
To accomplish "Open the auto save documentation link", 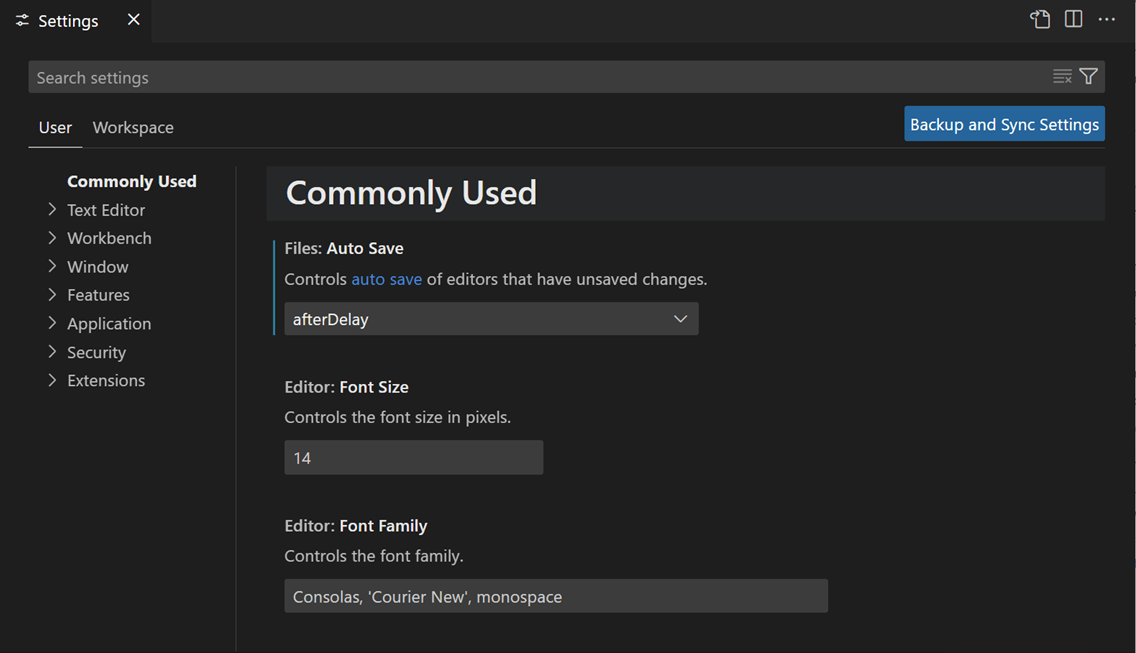I will [386, 279].
